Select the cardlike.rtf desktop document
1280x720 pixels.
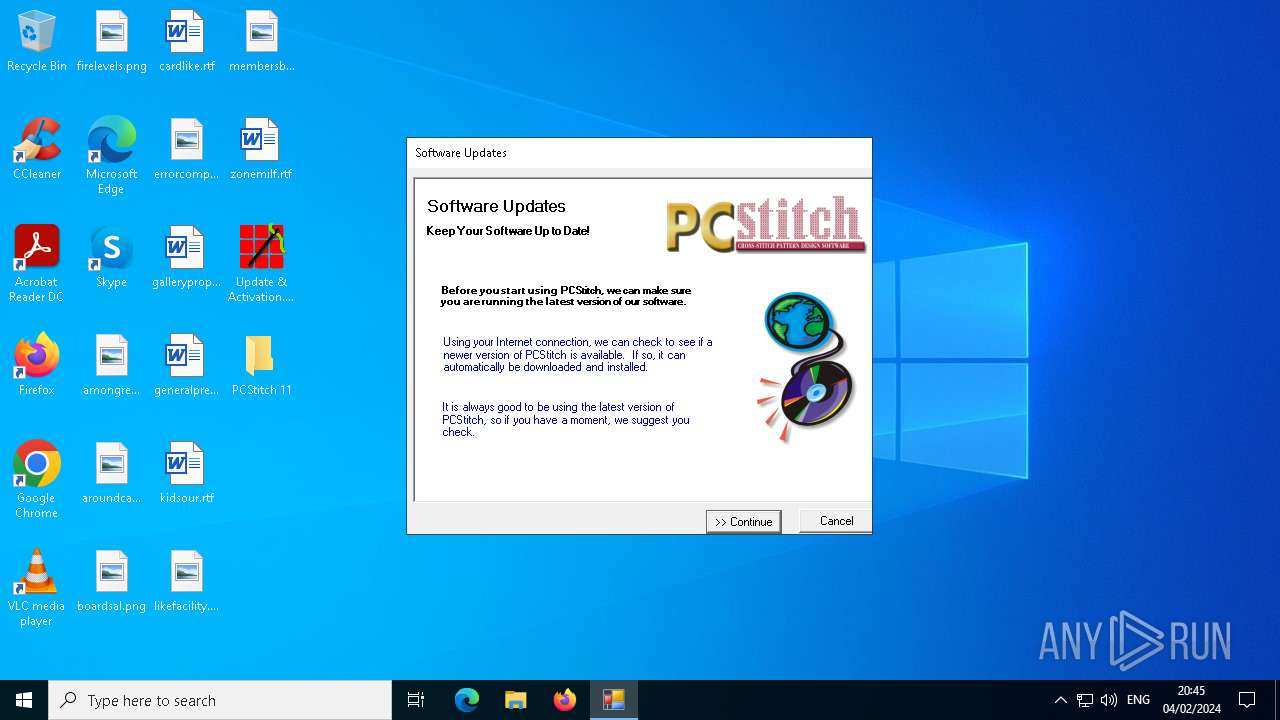coord(187,42)
